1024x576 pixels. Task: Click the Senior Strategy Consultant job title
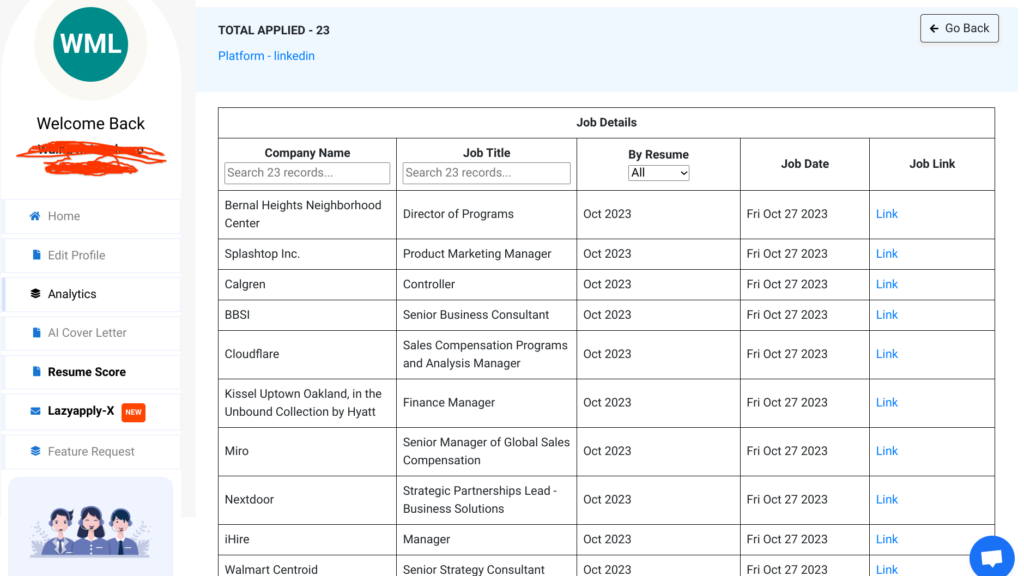(x=473, y=569)
